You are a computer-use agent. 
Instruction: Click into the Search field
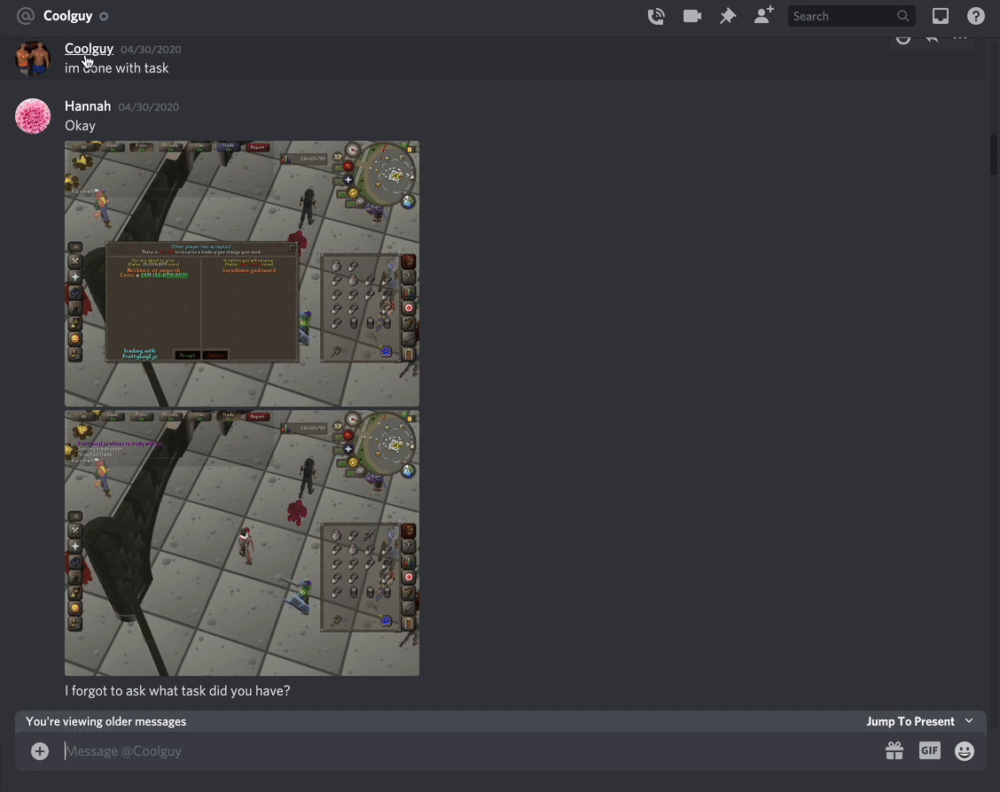pyautogui.click(x=842, y=16)
